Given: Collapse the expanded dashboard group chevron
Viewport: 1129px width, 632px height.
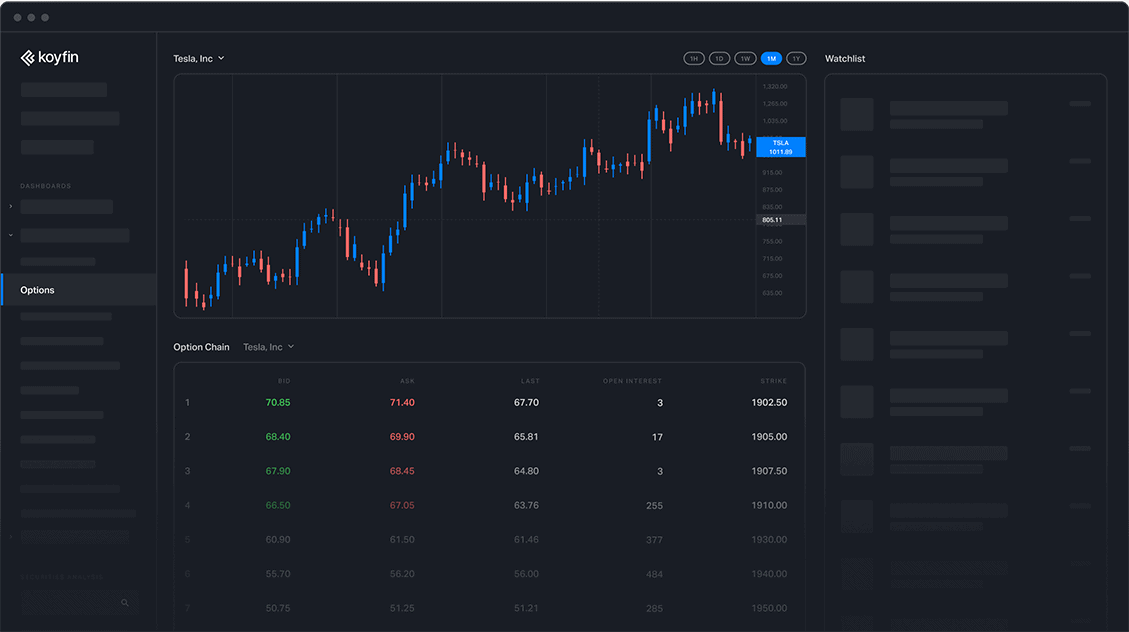Looking at the screenshot, I should [11, 236].
